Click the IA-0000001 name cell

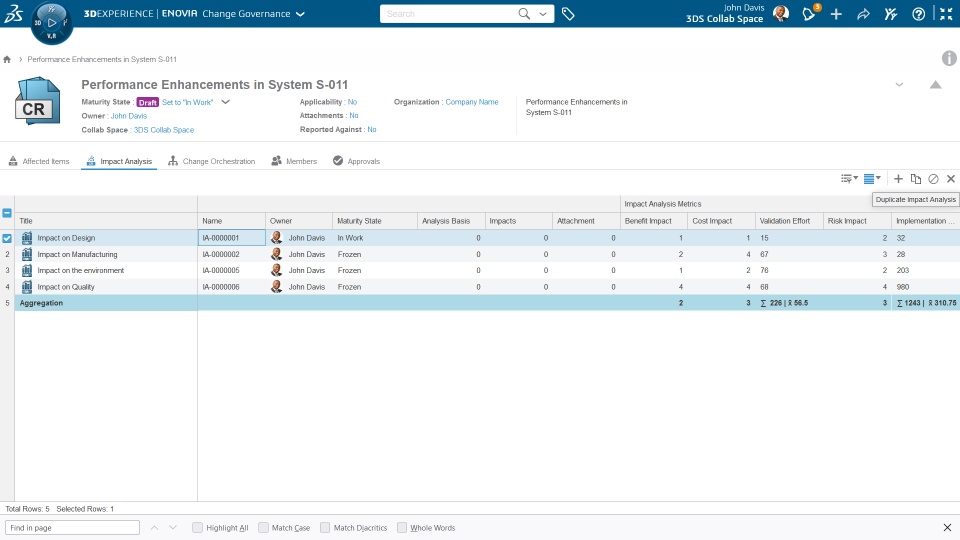click(231, 238)
